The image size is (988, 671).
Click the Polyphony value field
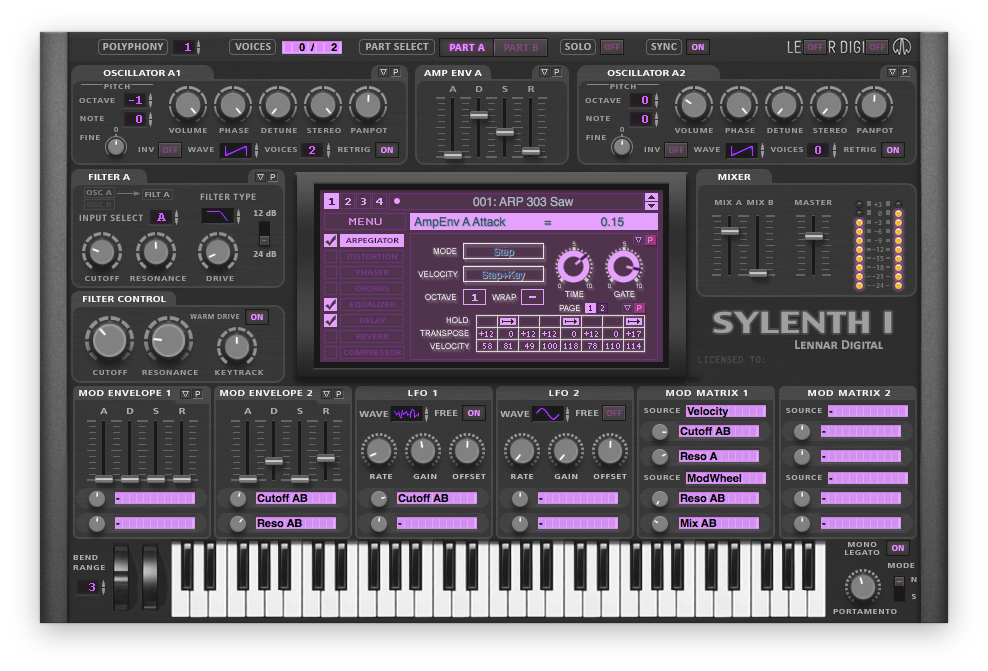click(x=187, y=47)
